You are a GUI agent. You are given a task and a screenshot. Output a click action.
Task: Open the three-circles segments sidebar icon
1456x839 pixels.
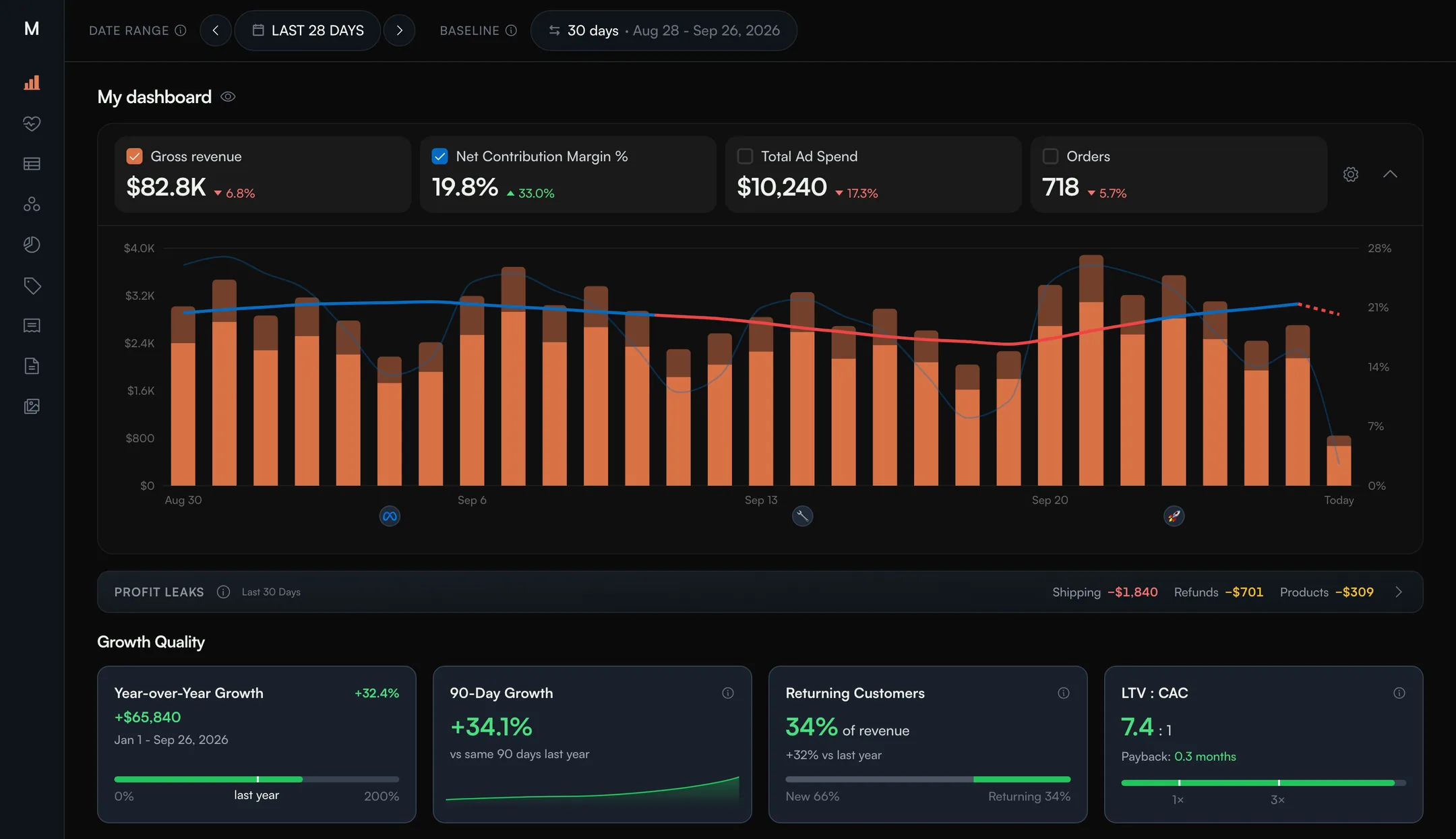[32, 204]
